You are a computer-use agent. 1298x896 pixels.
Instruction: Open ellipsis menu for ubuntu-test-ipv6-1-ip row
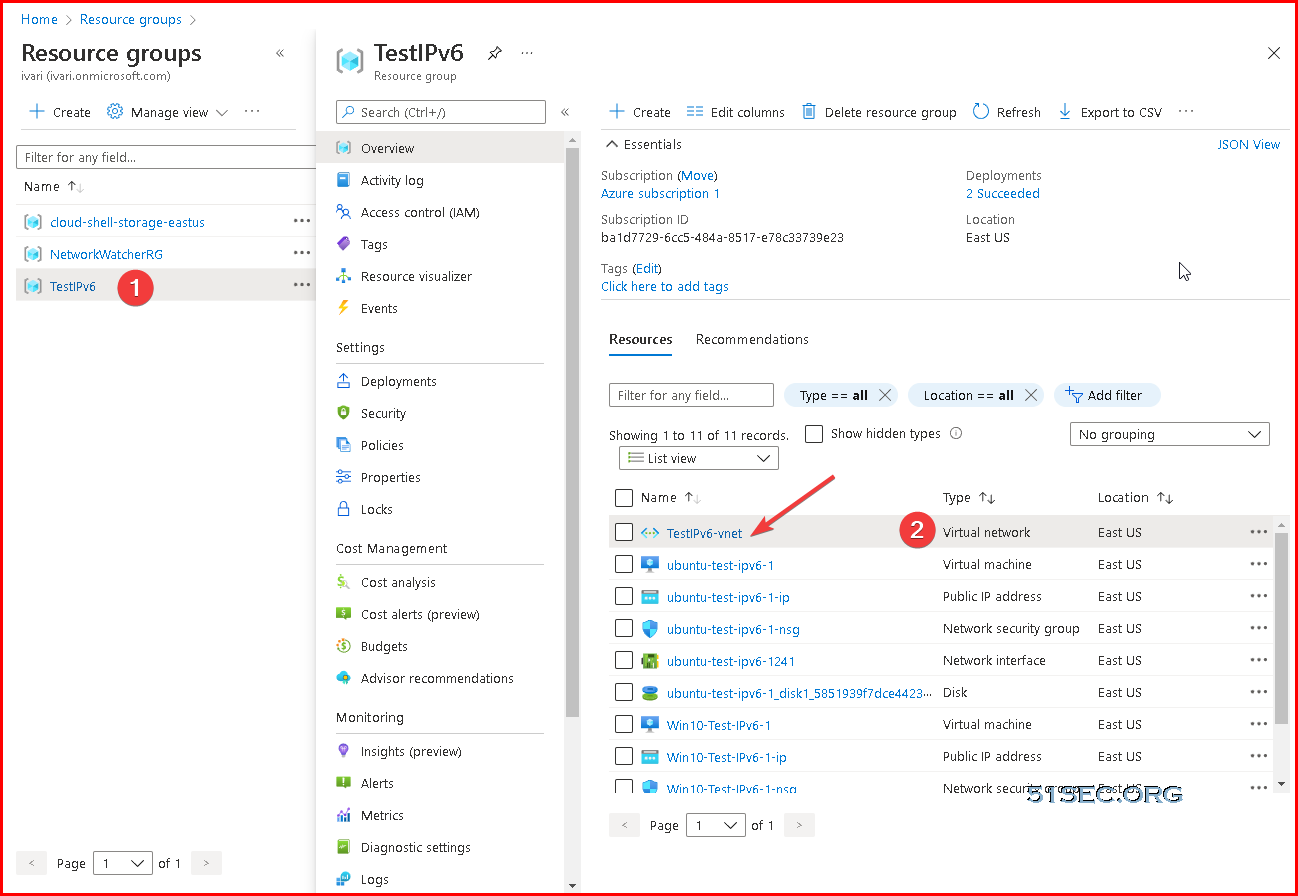pyautogui.click(x=1259, y=596)
